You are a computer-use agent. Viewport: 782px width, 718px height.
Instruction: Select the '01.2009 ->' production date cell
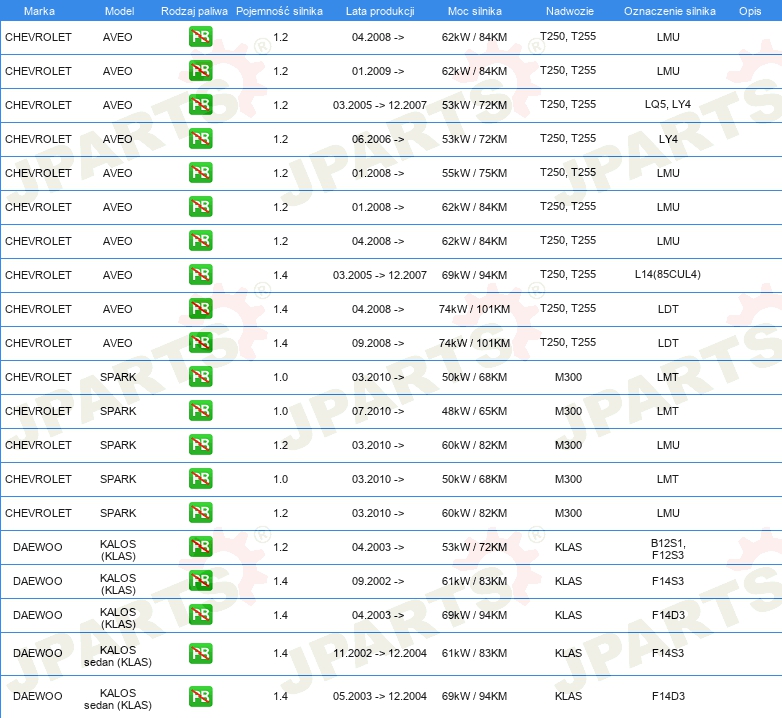[378, 71]
